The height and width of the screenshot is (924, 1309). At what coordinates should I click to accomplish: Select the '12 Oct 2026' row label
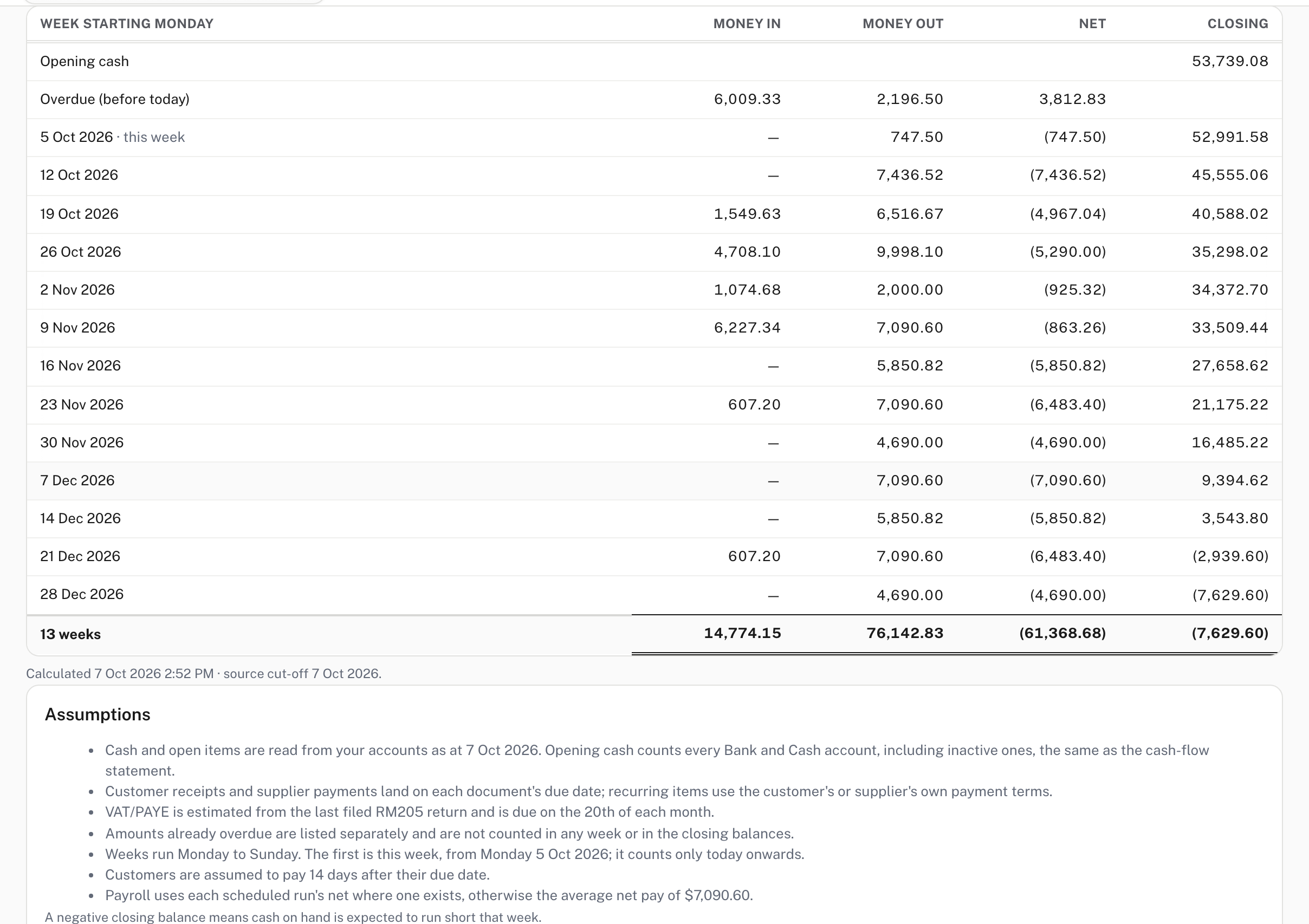pyautogui.click(x=79, y=175)
